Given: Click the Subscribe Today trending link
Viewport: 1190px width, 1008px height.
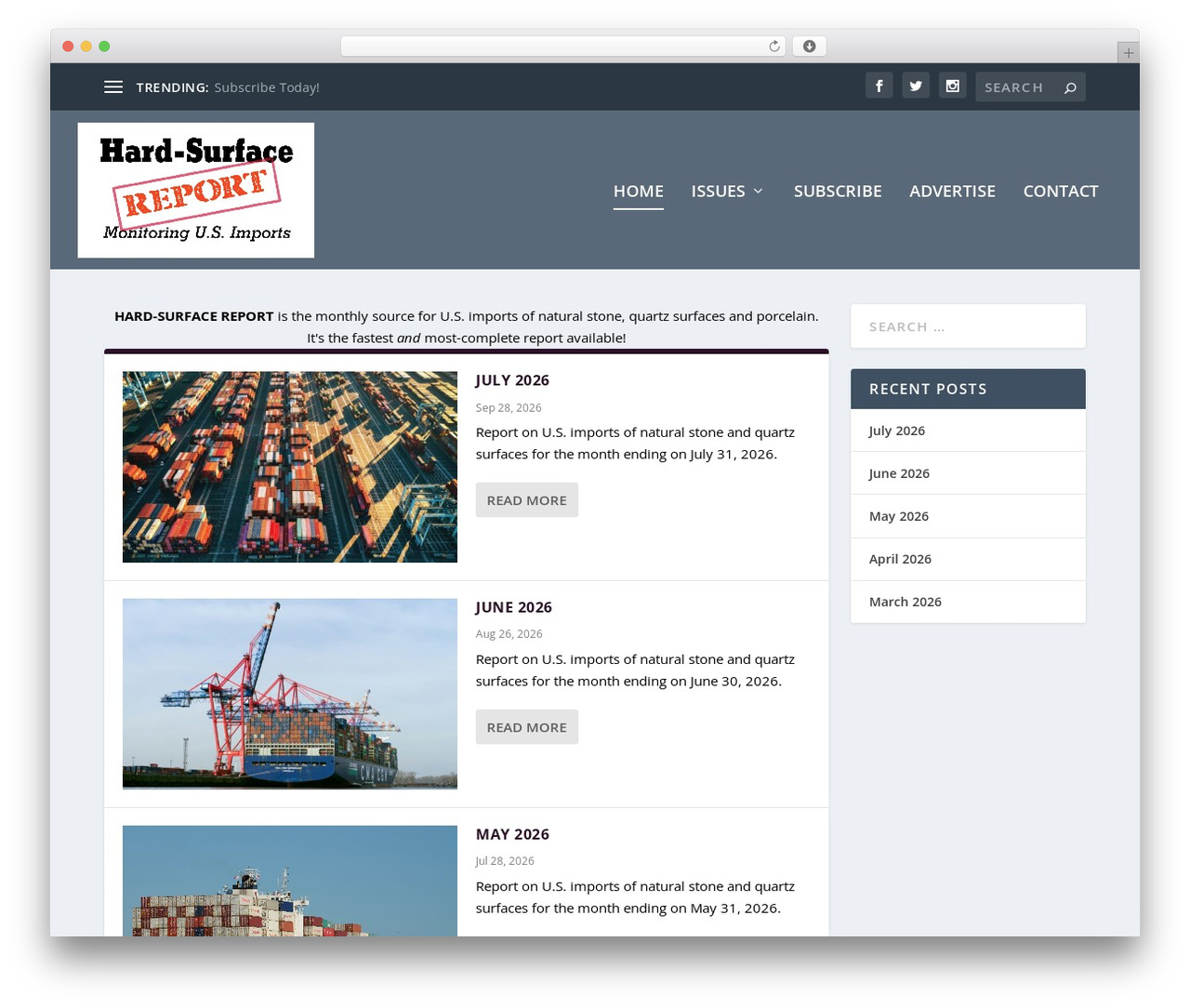Looking at the screenshot, I should click(x=267, y=87).
